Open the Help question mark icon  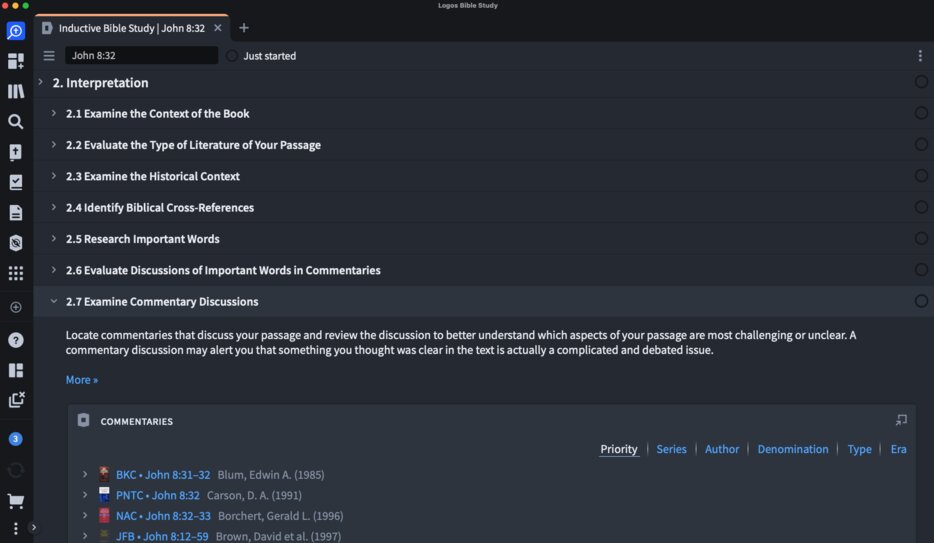click(15, 340)
